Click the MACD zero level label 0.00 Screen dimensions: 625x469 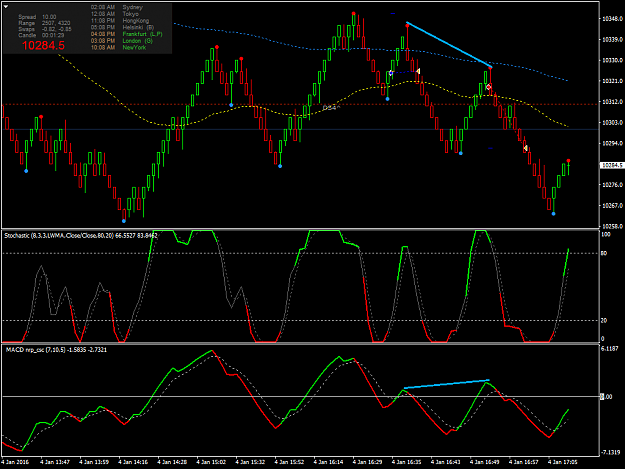click(606, 396)
